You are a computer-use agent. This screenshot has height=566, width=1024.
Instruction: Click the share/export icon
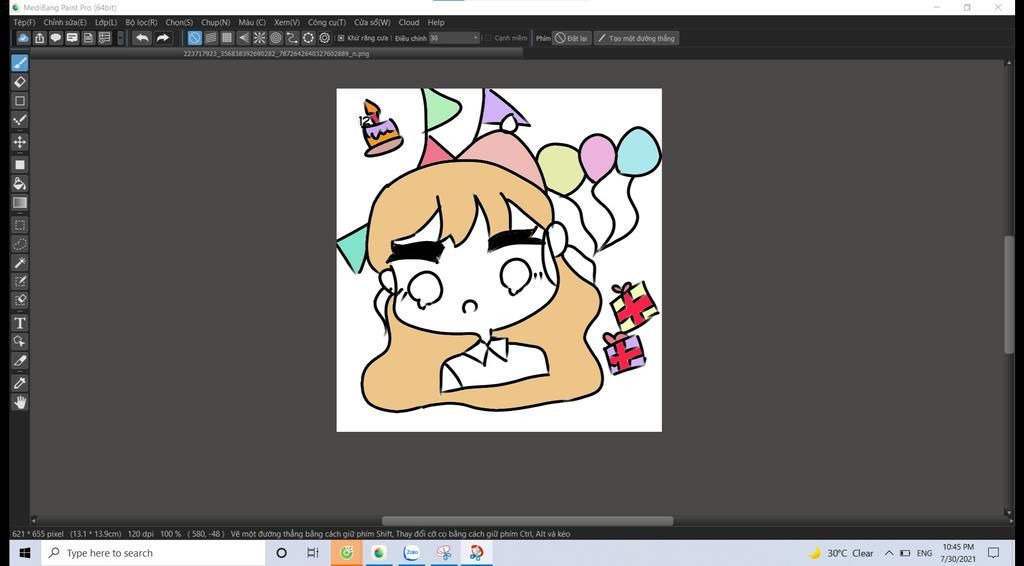coord(39,38)
